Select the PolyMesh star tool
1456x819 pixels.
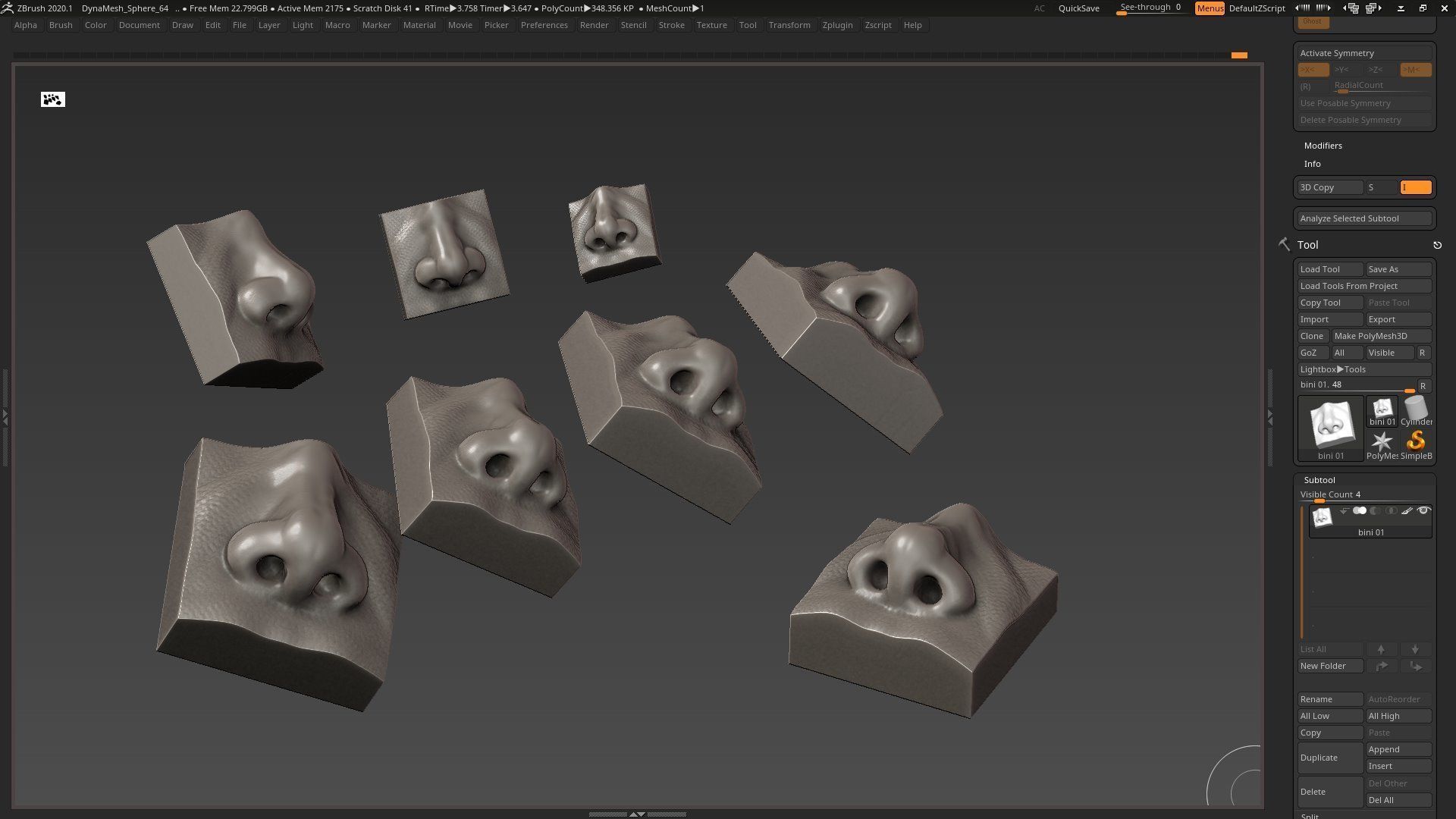[1382, 445]
